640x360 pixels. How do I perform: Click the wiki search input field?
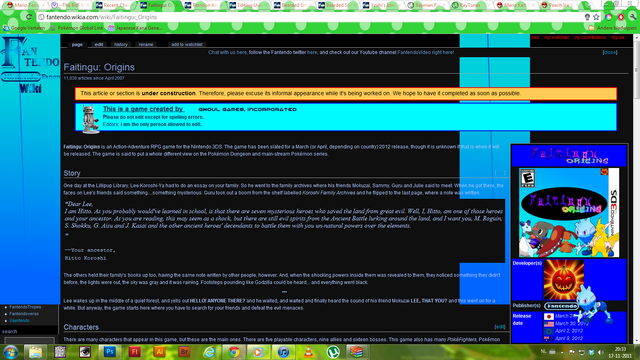tap(29, 340)
